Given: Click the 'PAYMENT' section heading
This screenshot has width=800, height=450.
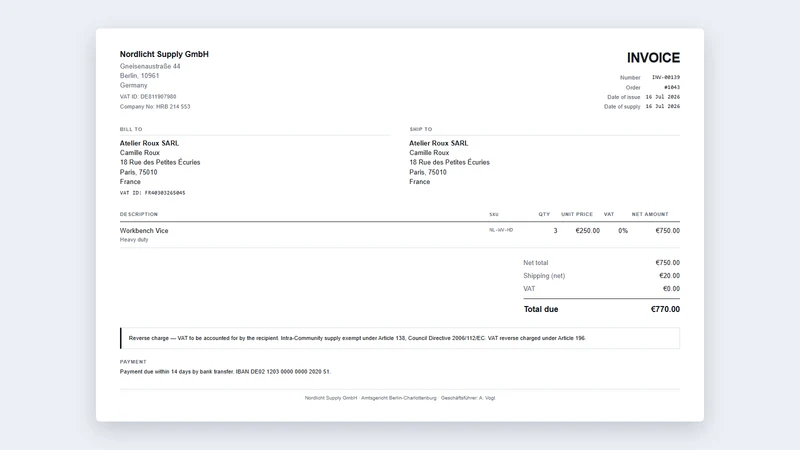Looking at the screenshot, I should [133, 362].
